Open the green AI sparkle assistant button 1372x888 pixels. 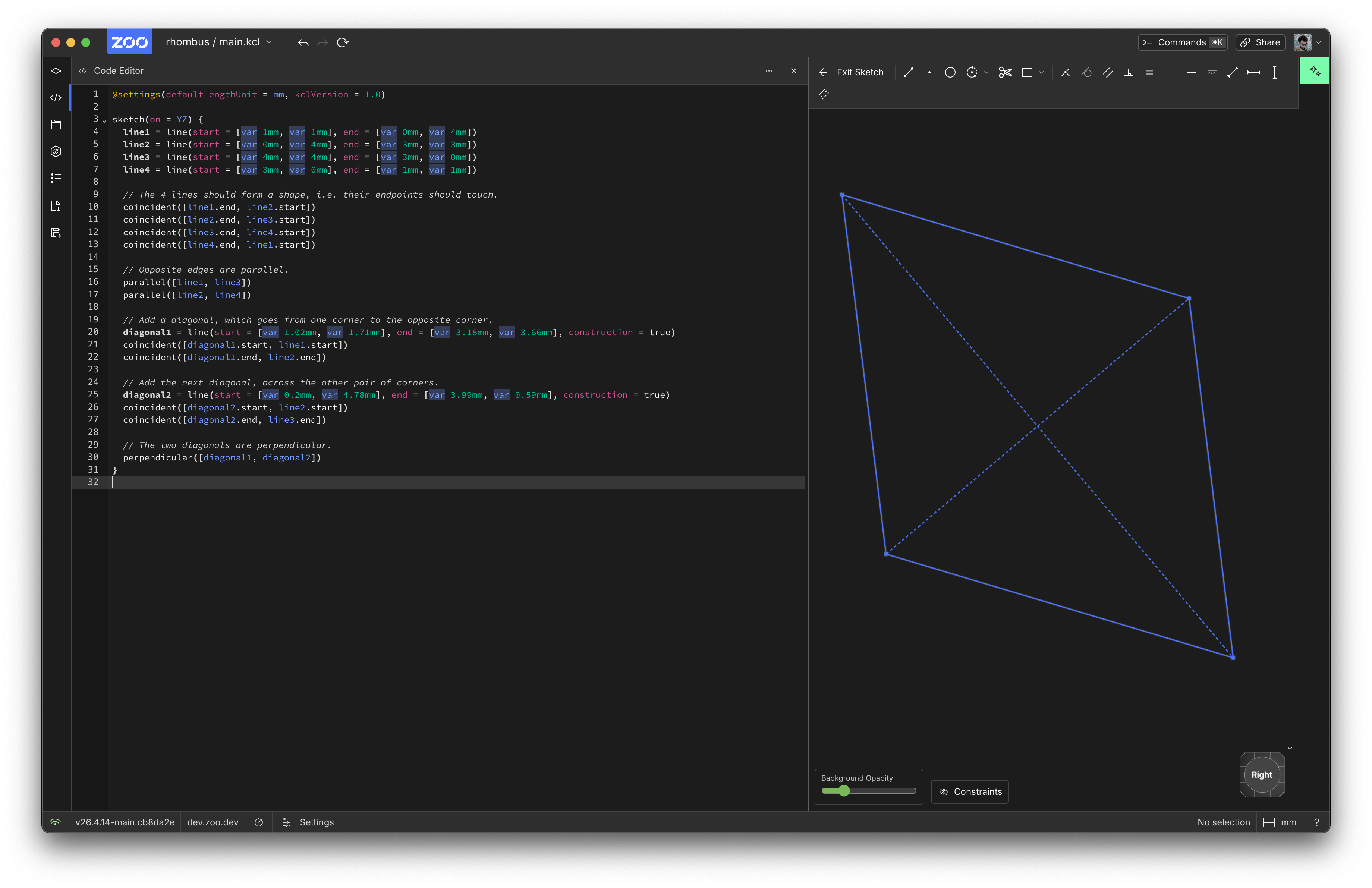(x=1315, y=71)
